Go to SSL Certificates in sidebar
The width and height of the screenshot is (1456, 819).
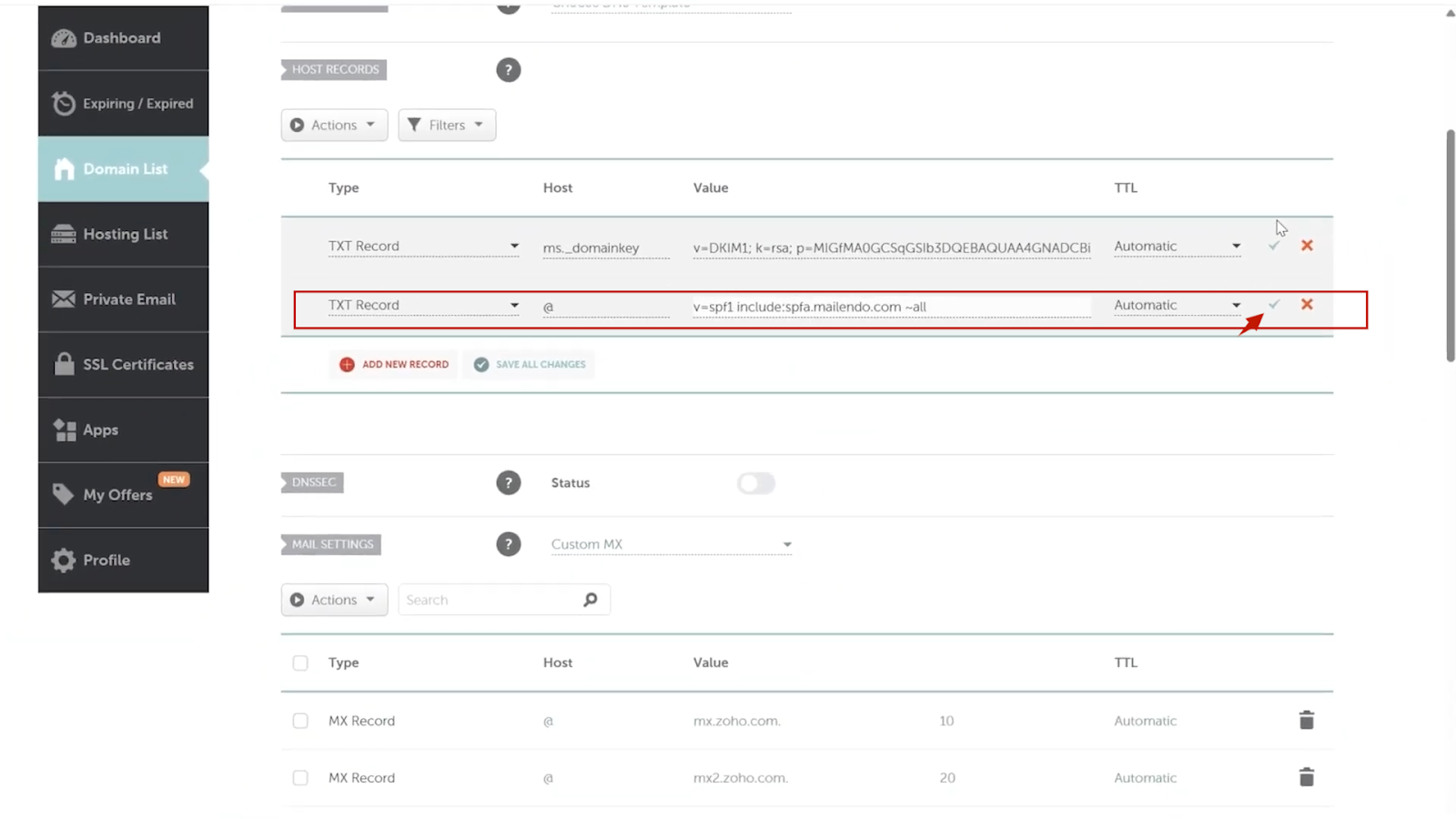pyautogui.click(x=124, y=365)
